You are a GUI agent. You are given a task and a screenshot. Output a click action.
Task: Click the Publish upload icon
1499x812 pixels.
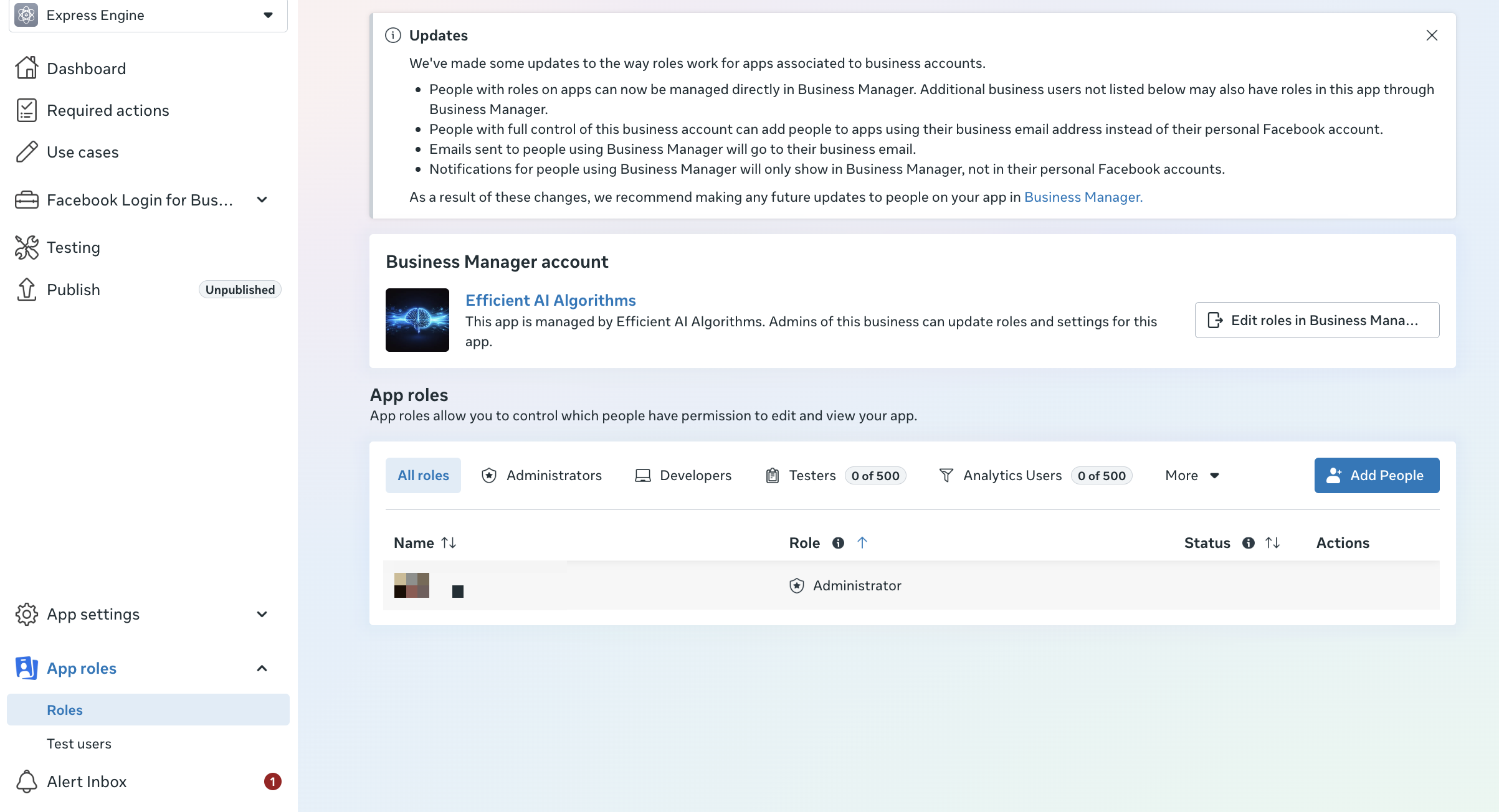[27, 290]
